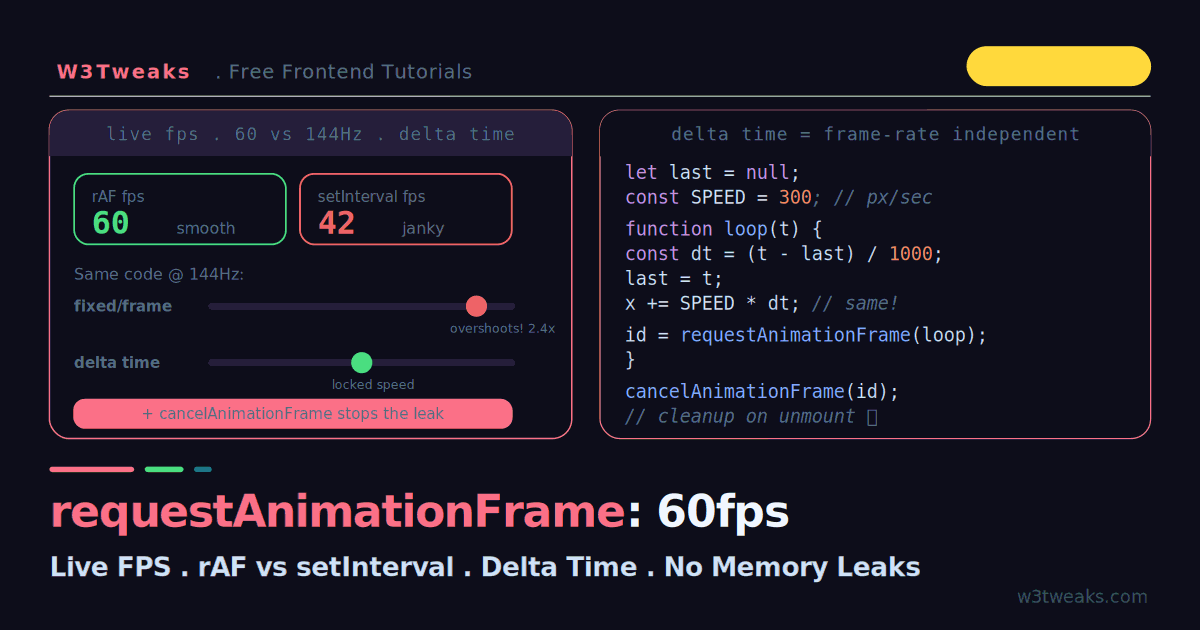1200x630 pixels.
Task: Click the delta time slider green knob
Action: (x=362, y=362)
